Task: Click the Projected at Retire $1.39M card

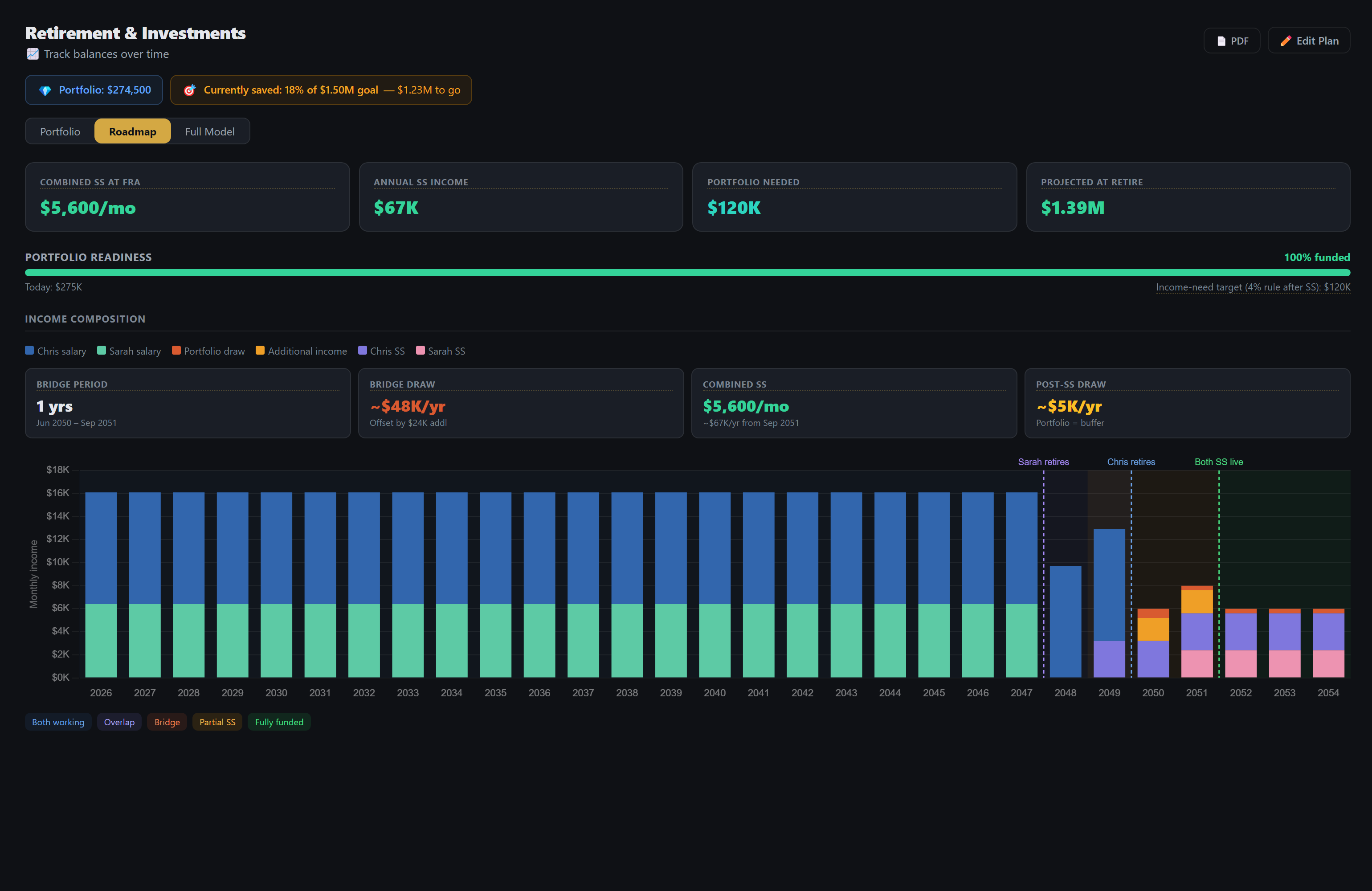Action: tap(1188, 197)
